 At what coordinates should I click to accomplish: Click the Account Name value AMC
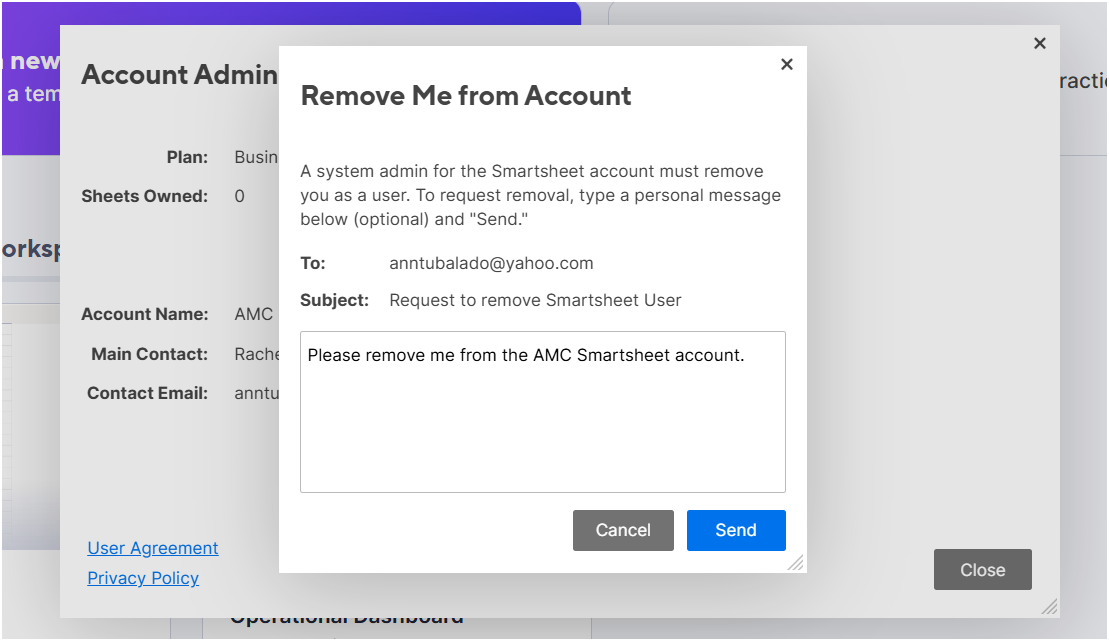[x=253, y=314]
